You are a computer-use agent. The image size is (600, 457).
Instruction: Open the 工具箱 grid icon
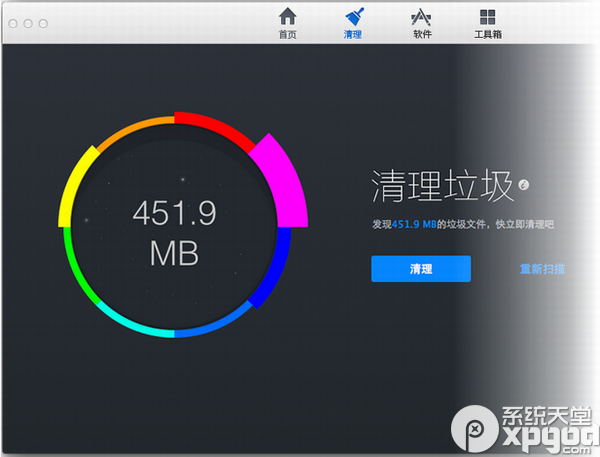click(487, 17)
